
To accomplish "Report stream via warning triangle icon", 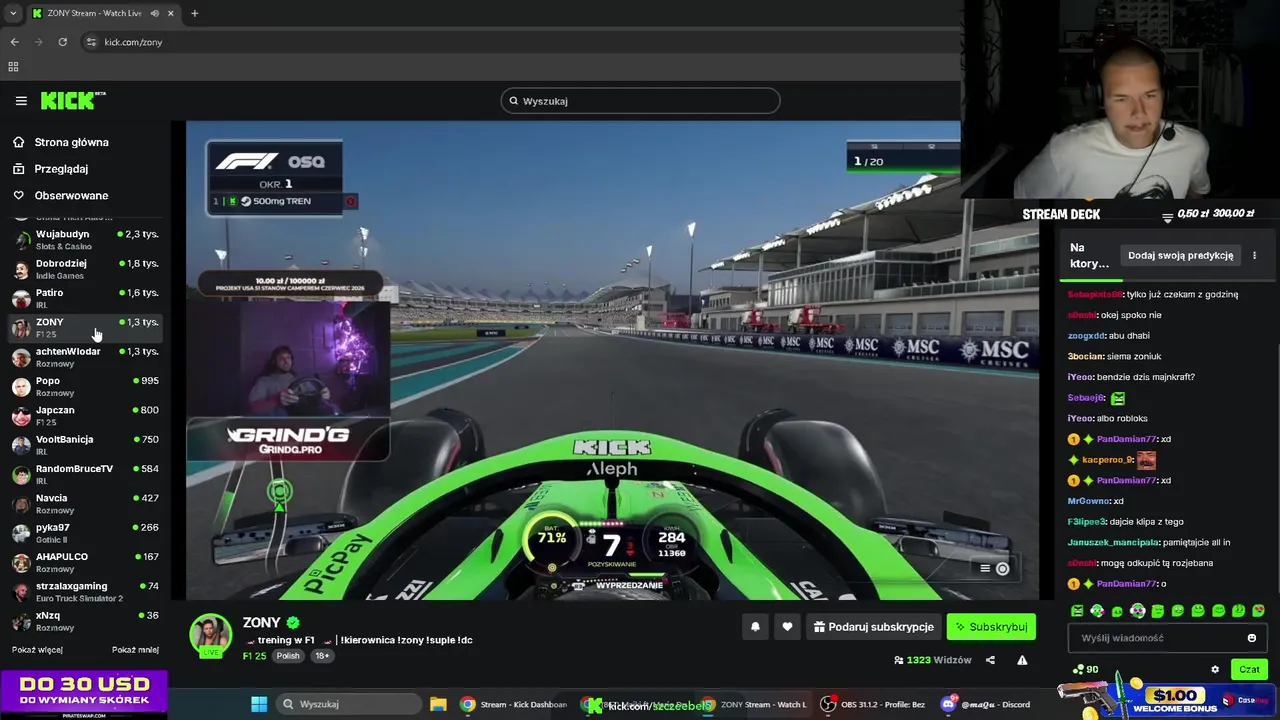I will pos(1022,660).
